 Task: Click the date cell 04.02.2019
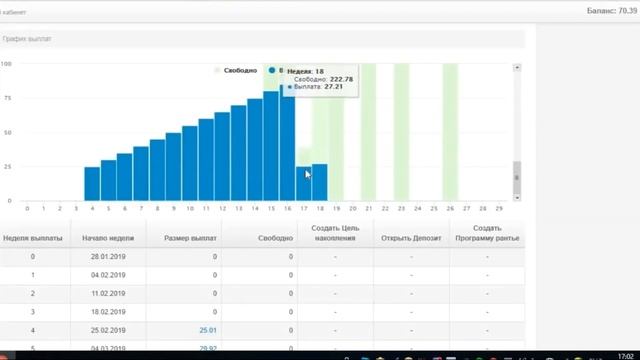point(108,275)
